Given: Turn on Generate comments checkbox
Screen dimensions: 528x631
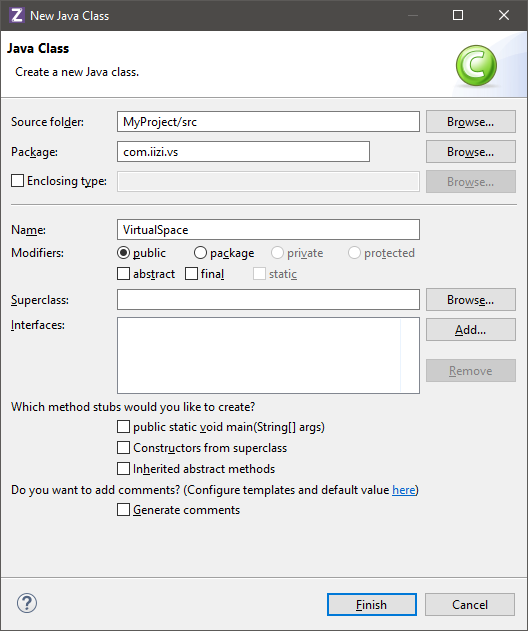Looking at the screenshot, I should 124,509.
